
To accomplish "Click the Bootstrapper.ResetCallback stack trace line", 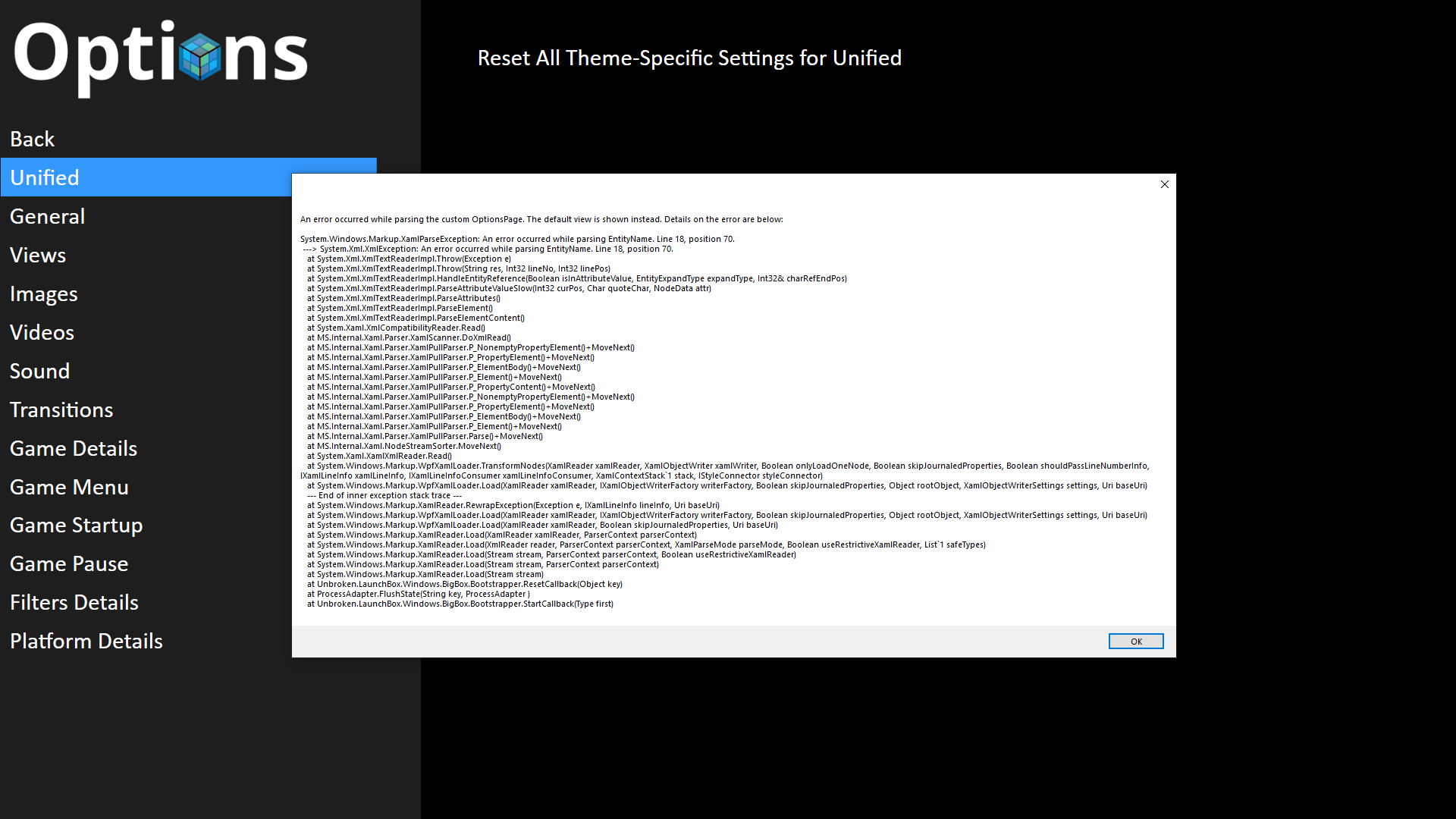I will pos(464,584).
